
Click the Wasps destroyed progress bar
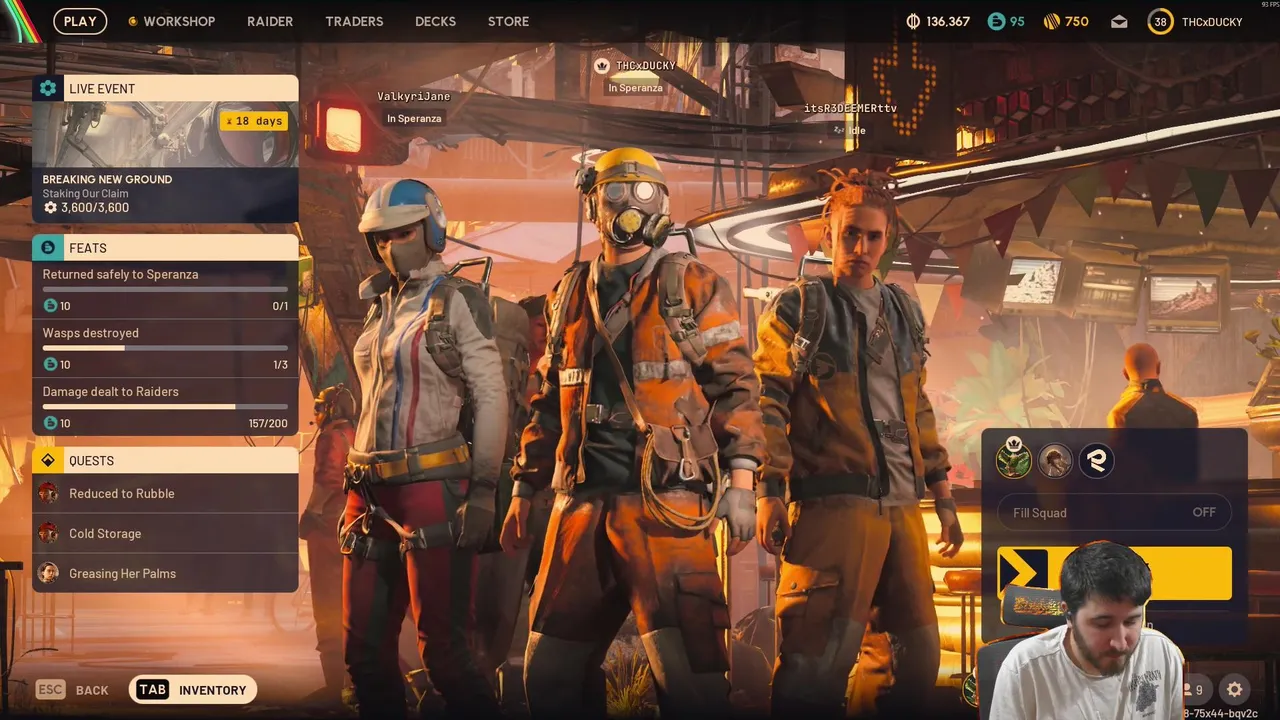[165, 348]
